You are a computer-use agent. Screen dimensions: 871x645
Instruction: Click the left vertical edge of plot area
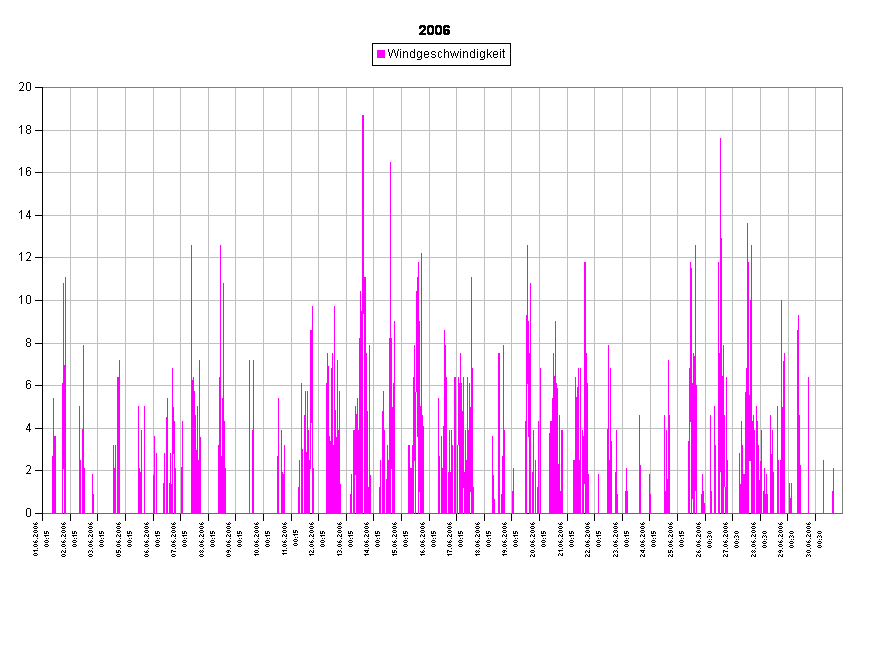coord(43,300)
